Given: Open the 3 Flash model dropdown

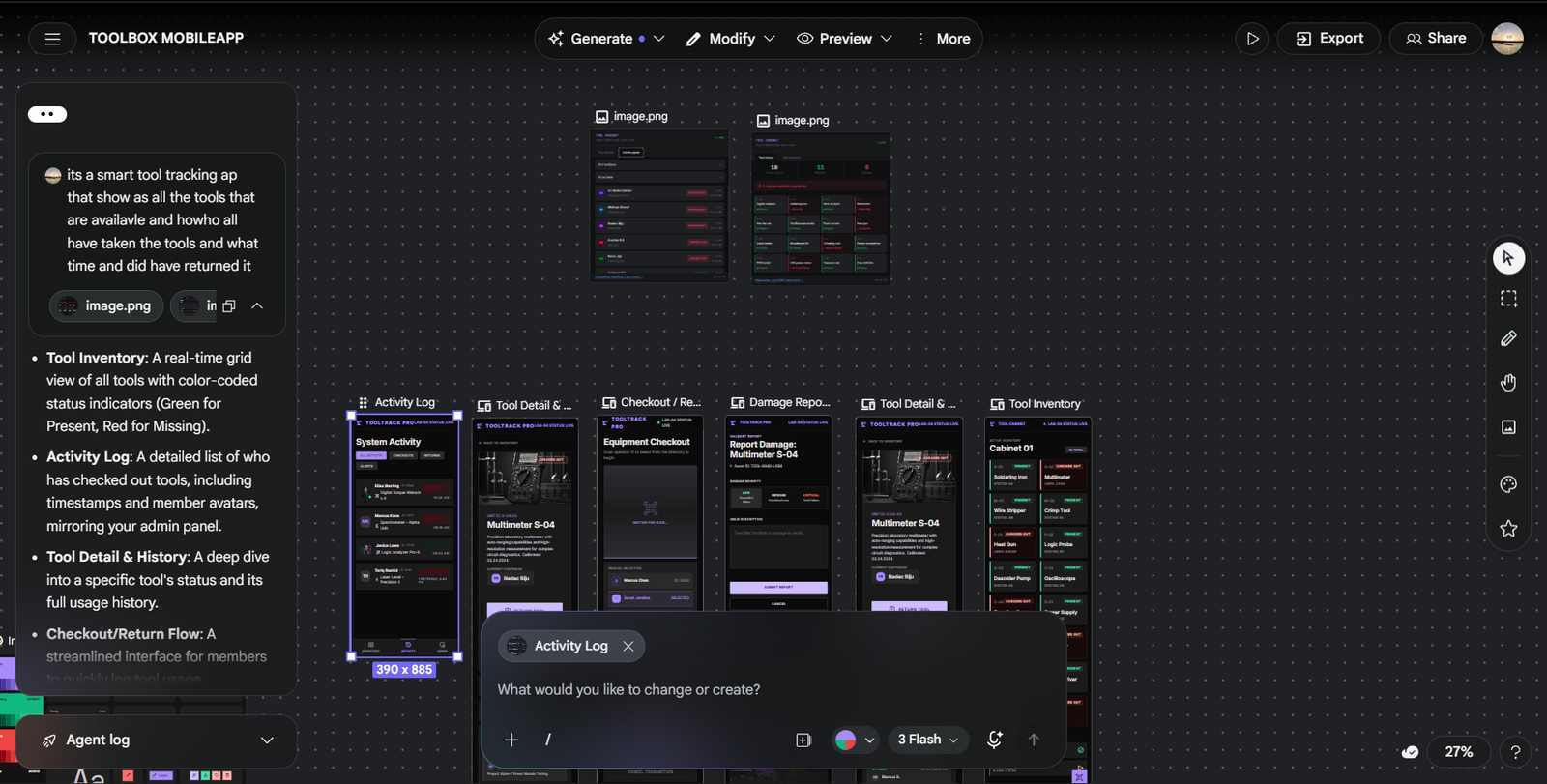Looking at the screenshot, I should [x=928, y=740].
